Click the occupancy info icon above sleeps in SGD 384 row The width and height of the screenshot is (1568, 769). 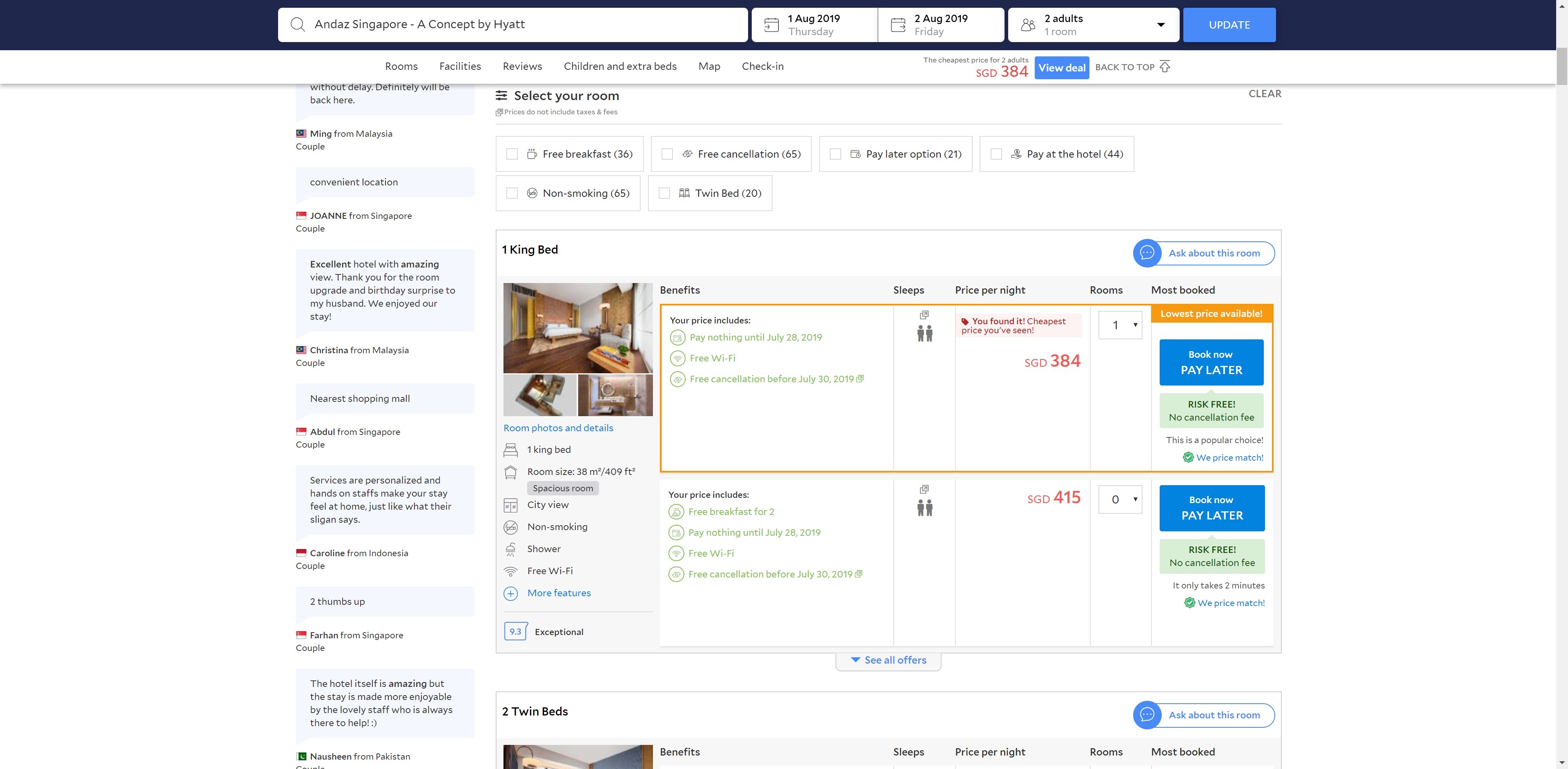(924, 315)
